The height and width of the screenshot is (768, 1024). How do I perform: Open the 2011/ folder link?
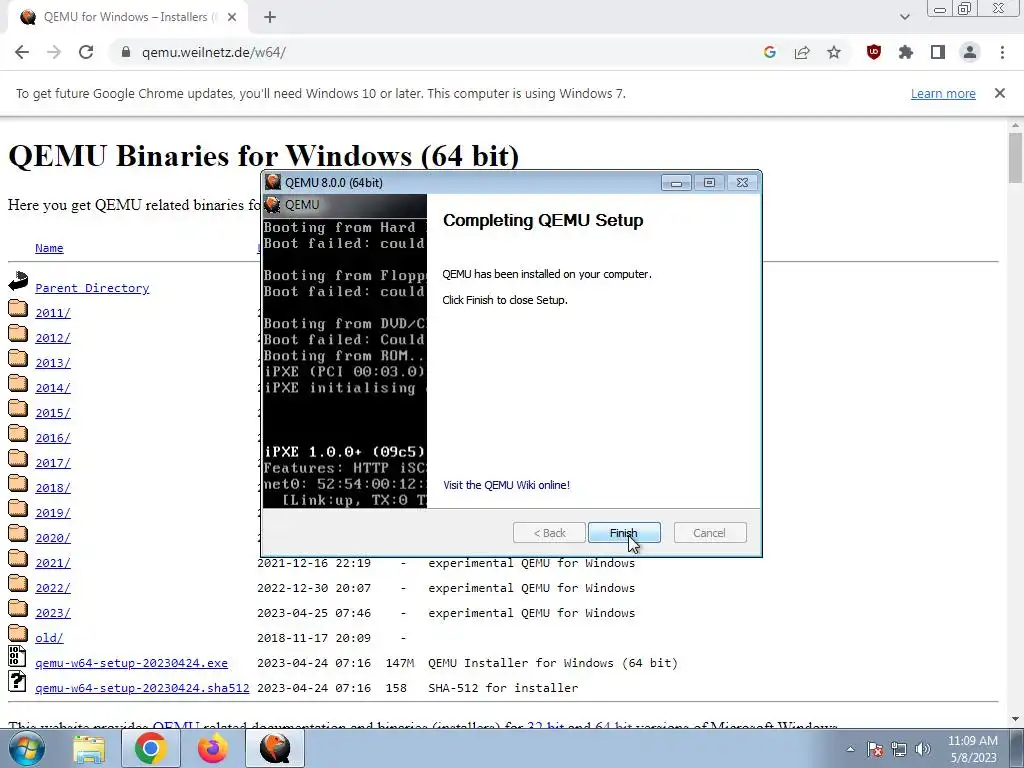[x=53, y=313]
